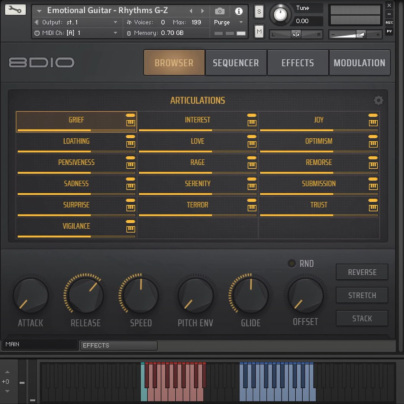Click the Tune knob
The height and width of the screenshot is (404, 404).
[x=280, y=14]
